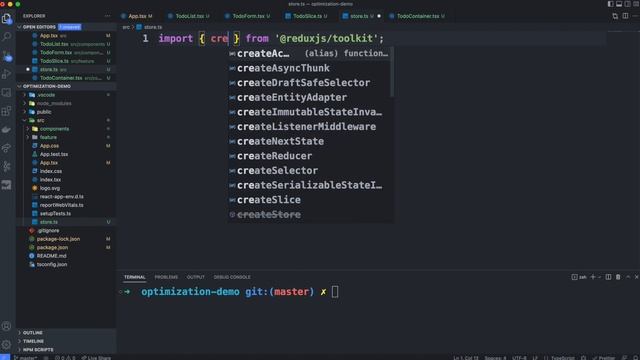The width and height of the screenshot is (640, 360).
Task: Maximize the panel with chevron up icon
Action: pyautogui.click(x=628, y=277)
